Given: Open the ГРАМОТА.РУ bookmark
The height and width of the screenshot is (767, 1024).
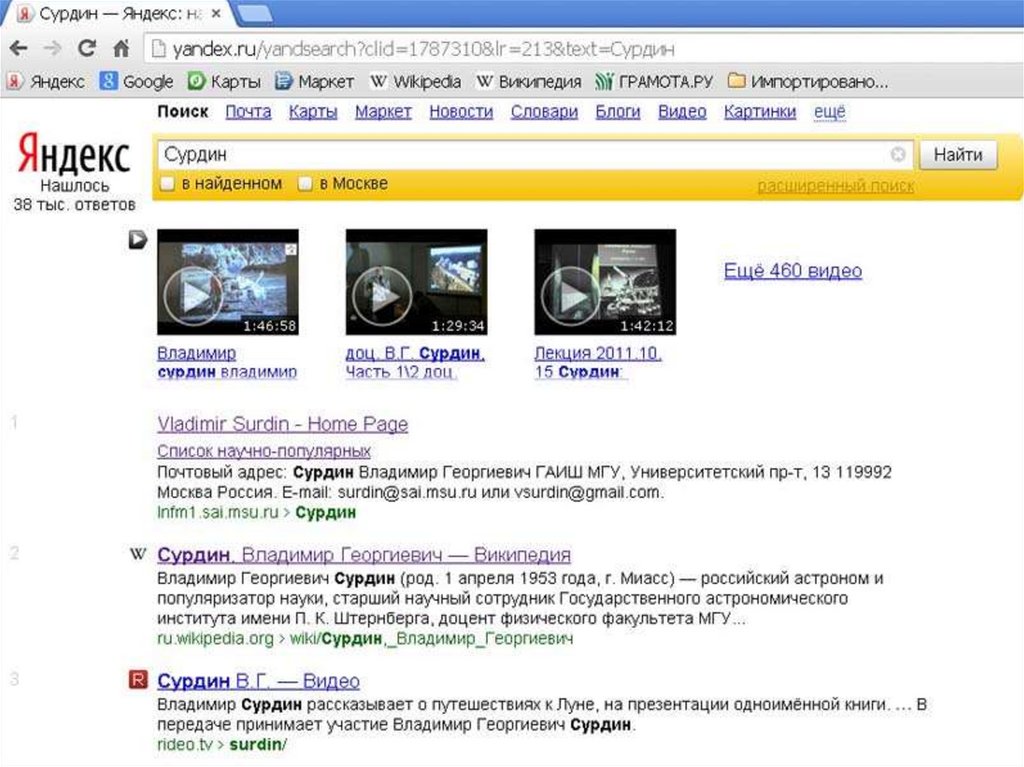Looking at the screenshot, I should point(654,82).
